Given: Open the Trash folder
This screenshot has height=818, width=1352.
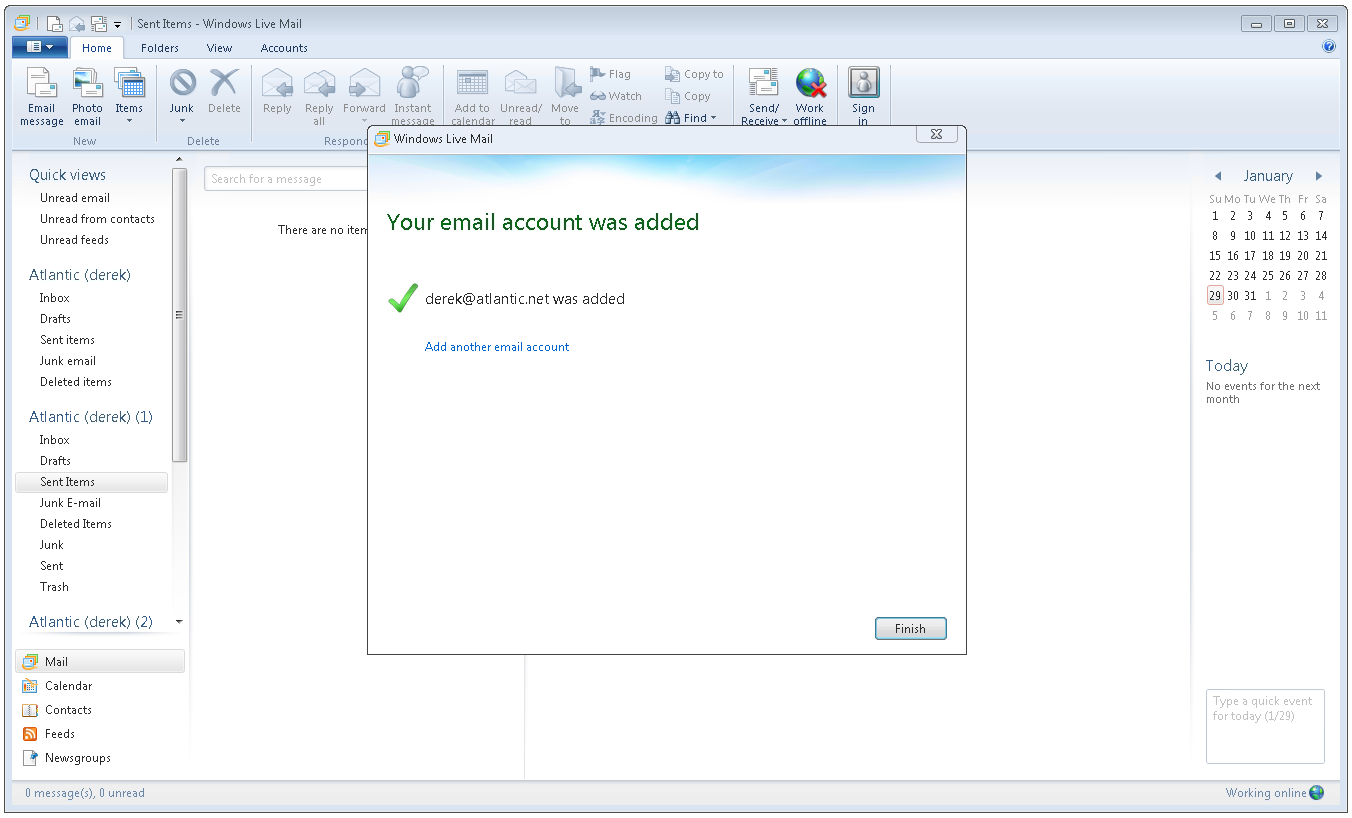Looking at the screenshot, I should [x=54, y=587].
